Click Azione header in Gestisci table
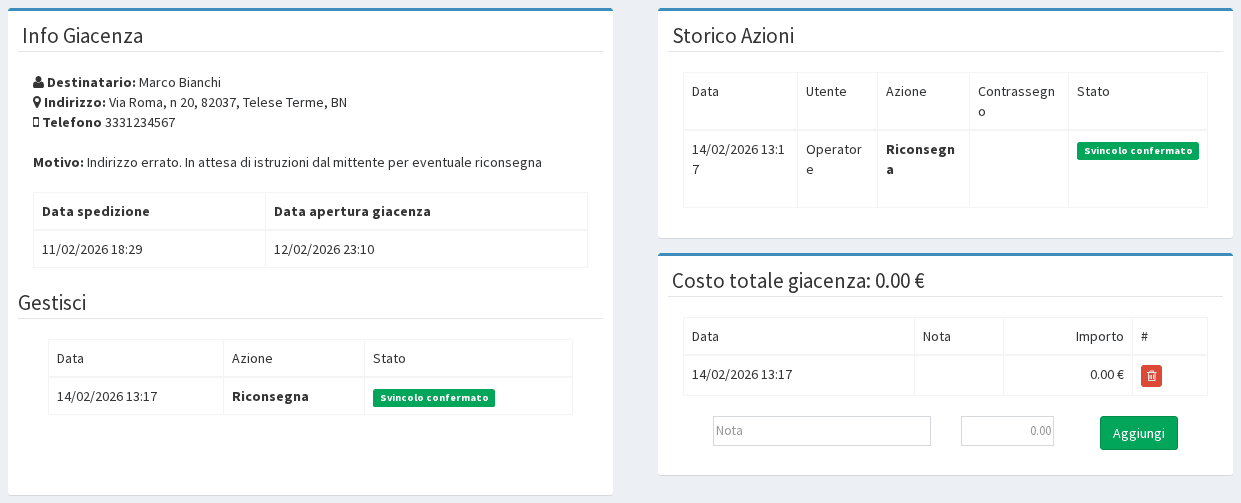The image size is (1241, 503). (x=252, y=358)
